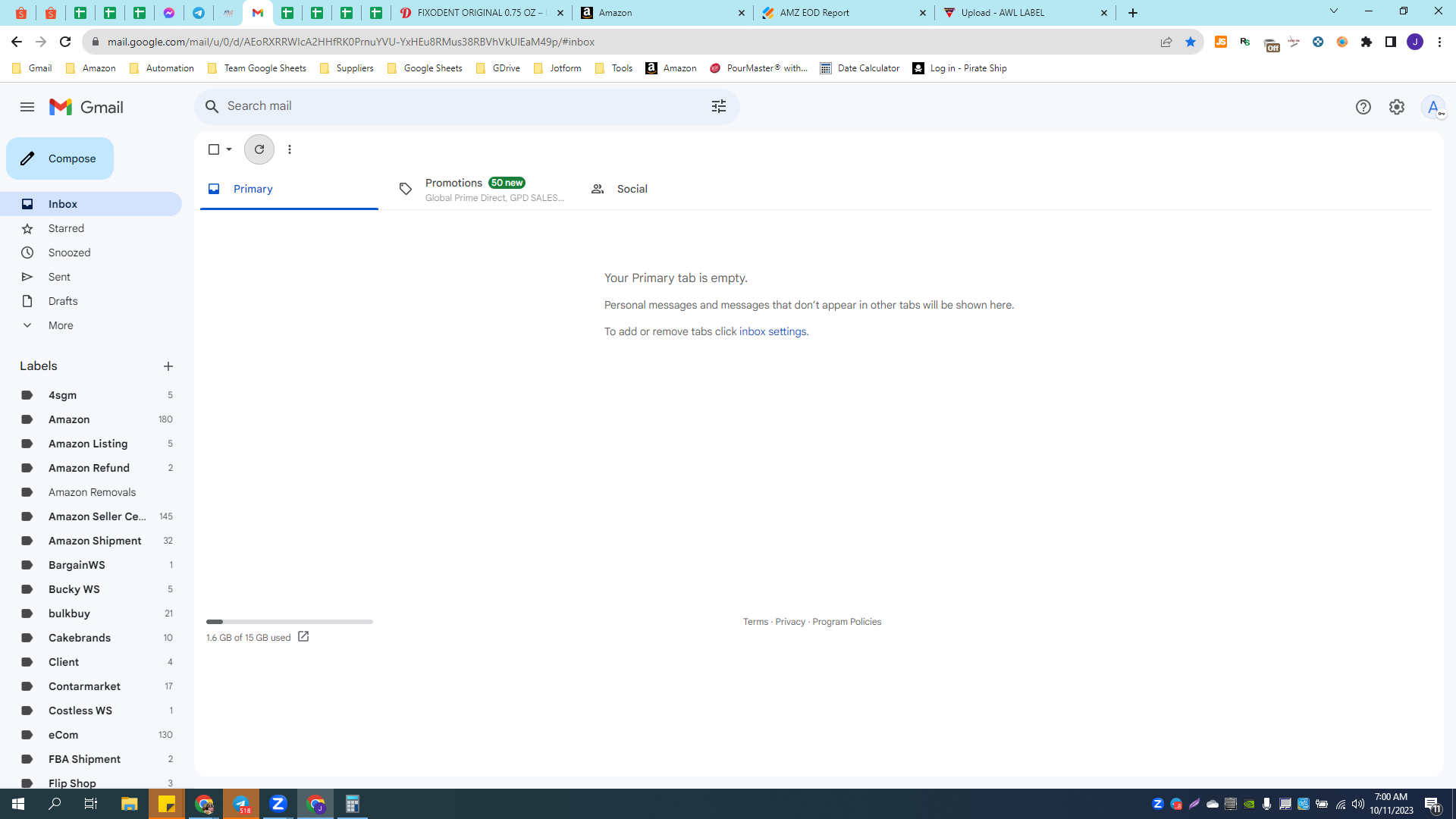Open Telegram from the taskbar
The width and height of the screenshot is (1456, 819).
(241, 804)
